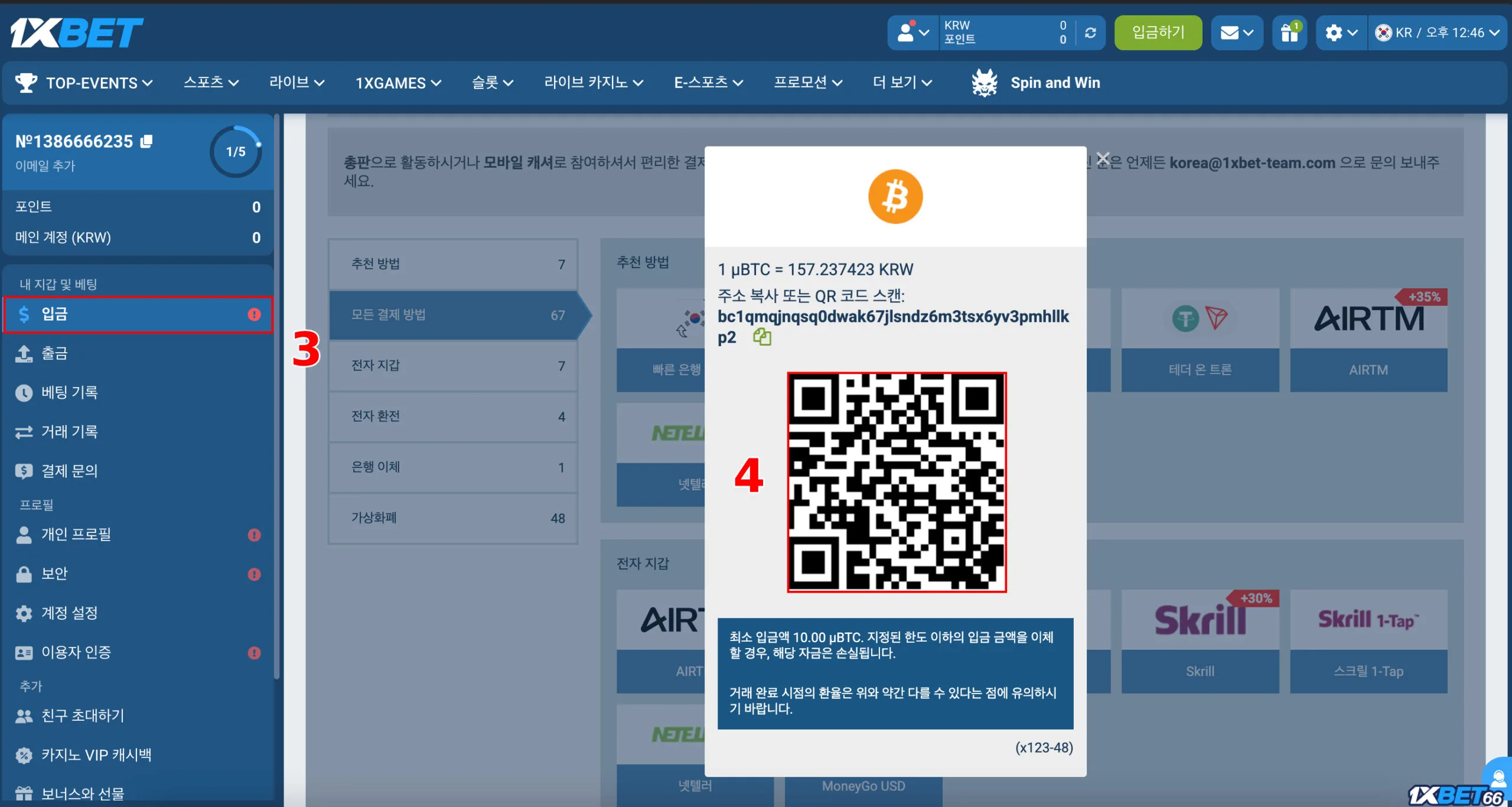Select the 베팅 기록 clock icon
Screen dimensions: 1512x807
click(x=24, y=392)
